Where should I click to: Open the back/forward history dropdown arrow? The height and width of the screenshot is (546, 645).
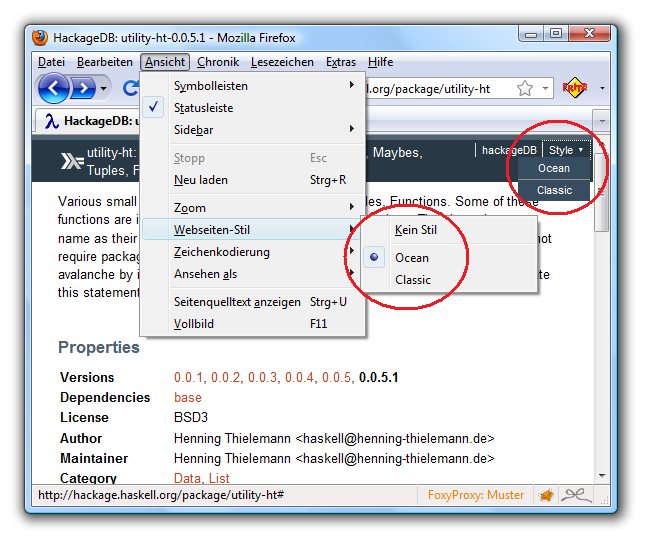[x=103, y=88]
